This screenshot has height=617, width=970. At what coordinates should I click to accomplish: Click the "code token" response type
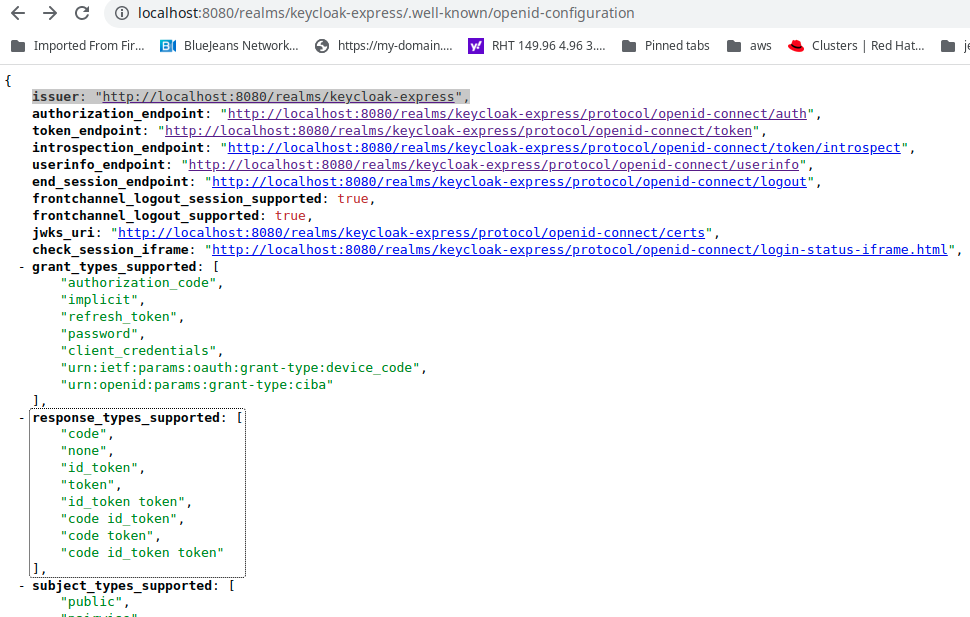(107, 536)
